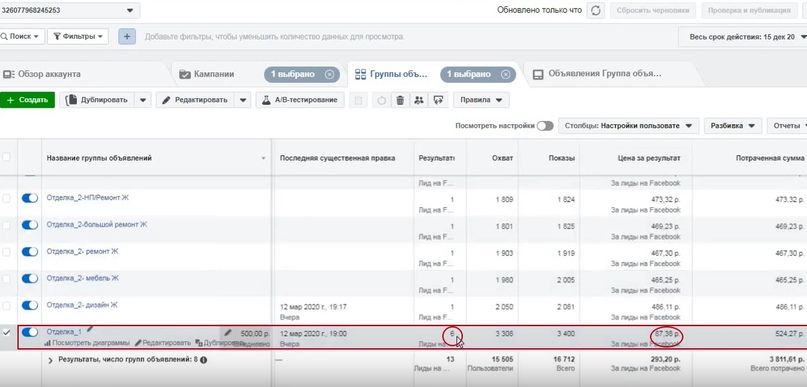Click the Дублировать button
Image resolution: width=807 pixels, height=387 pixels.
tap(98, 100)
